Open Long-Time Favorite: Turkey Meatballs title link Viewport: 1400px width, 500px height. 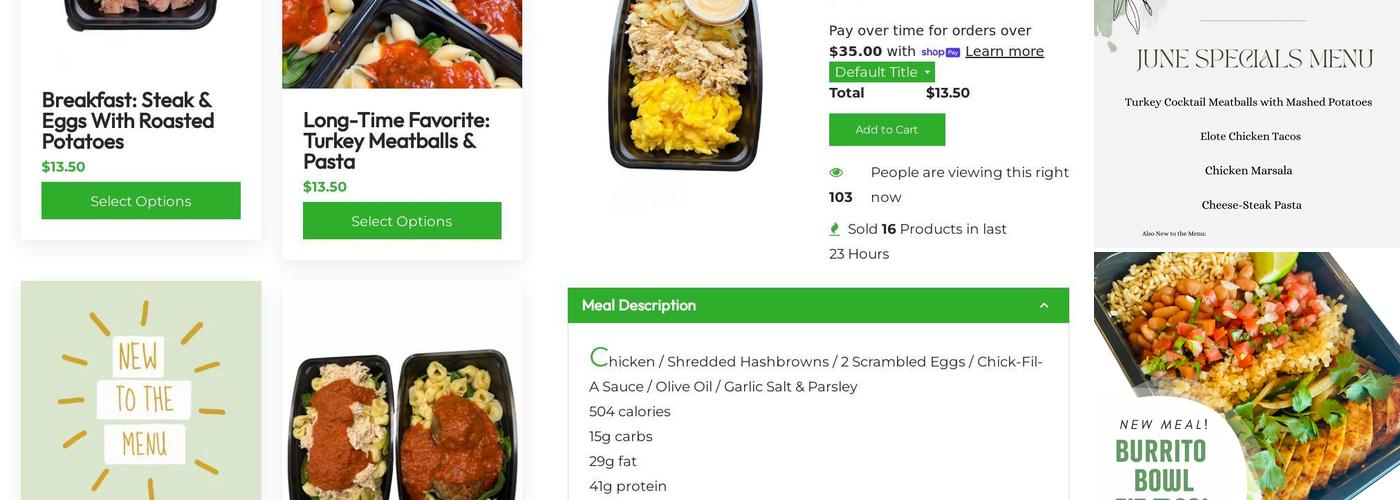(396, 140)
